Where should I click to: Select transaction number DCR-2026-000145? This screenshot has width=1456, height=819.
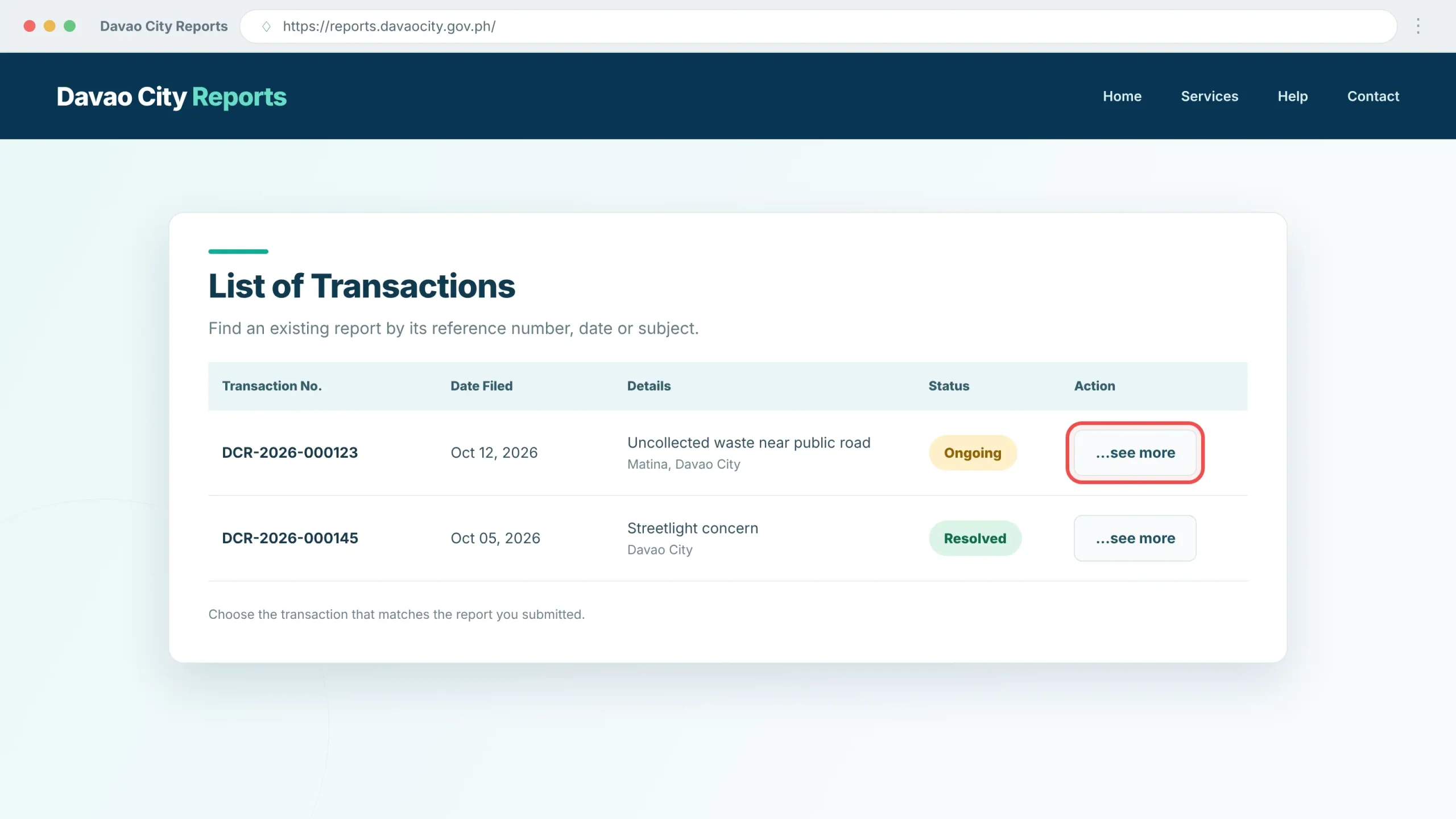tap(290, 538)
